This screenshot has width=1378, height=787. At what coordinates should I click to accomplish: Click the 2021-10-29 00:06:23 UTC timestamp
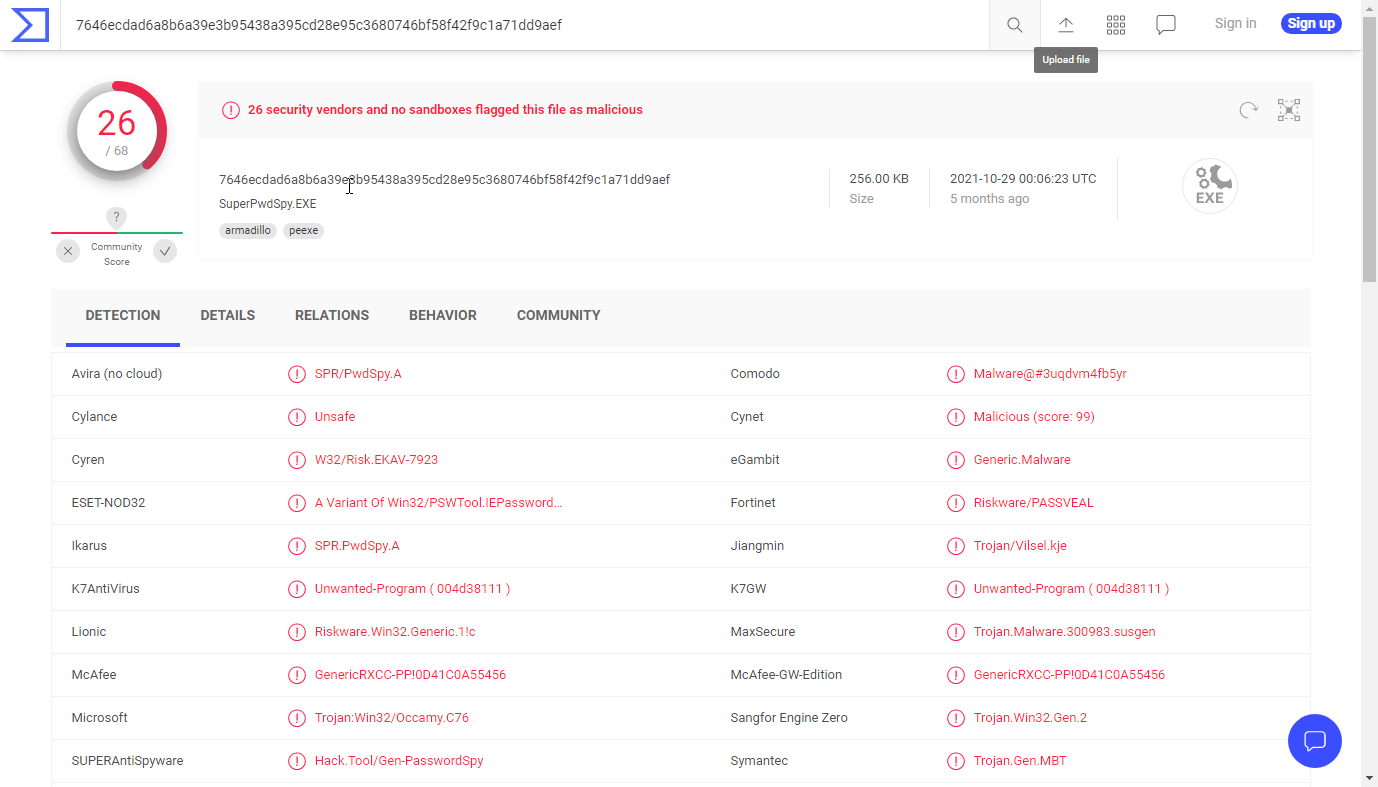[1023, 179]
